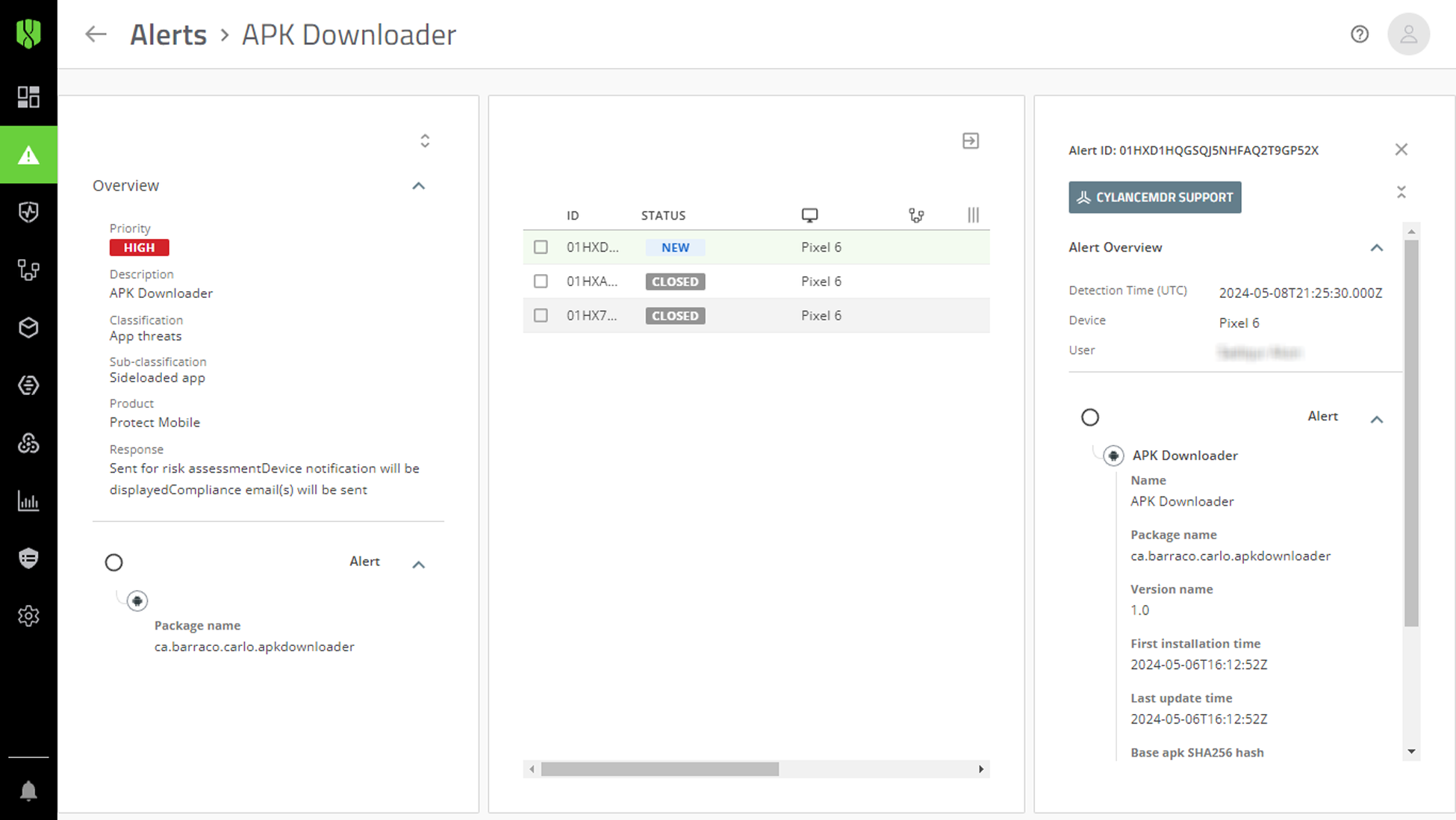This screenshot has height=820, width=1456.
Task: Click the NEW status badge
Action: pyautogui.click(x=675, y=247)
